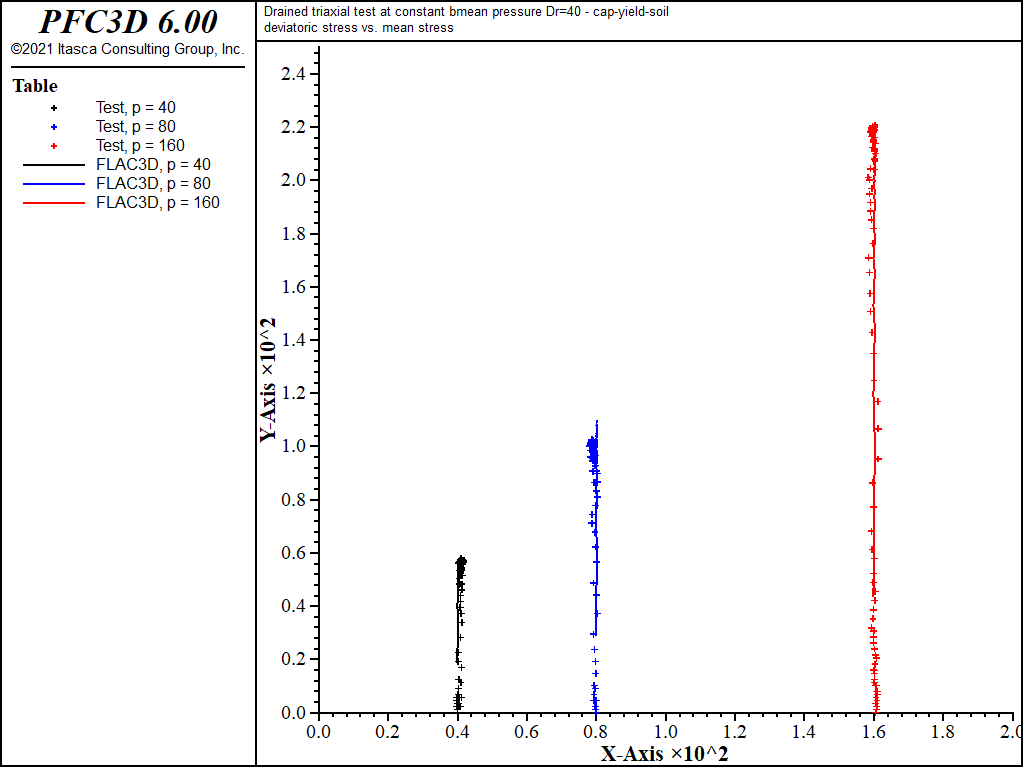Click the 'Test, p = 40' legend label
The image size is (1024, 768).
click(136, 108)
